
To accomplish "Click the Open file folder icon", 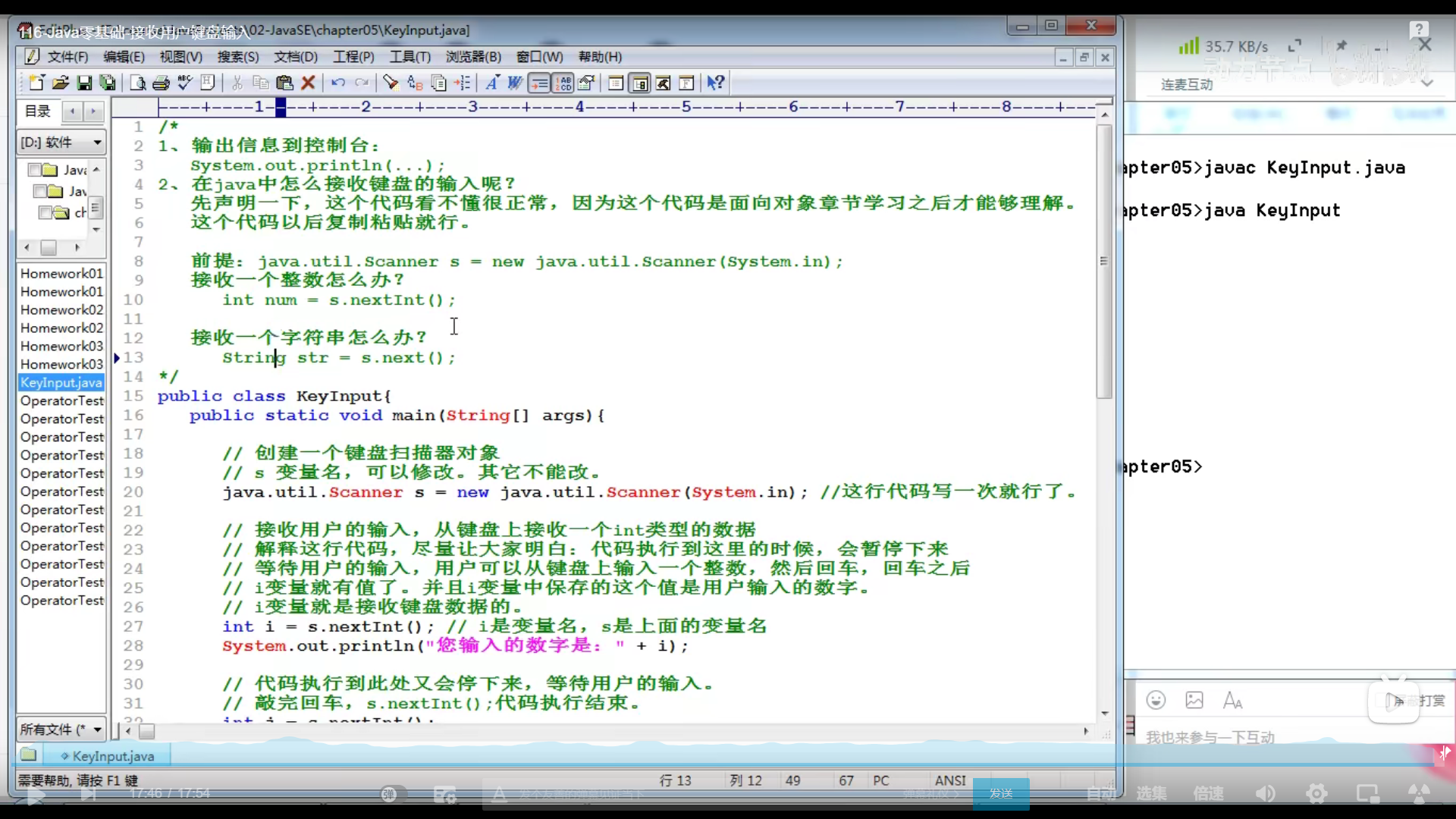I will coord(61,83).
